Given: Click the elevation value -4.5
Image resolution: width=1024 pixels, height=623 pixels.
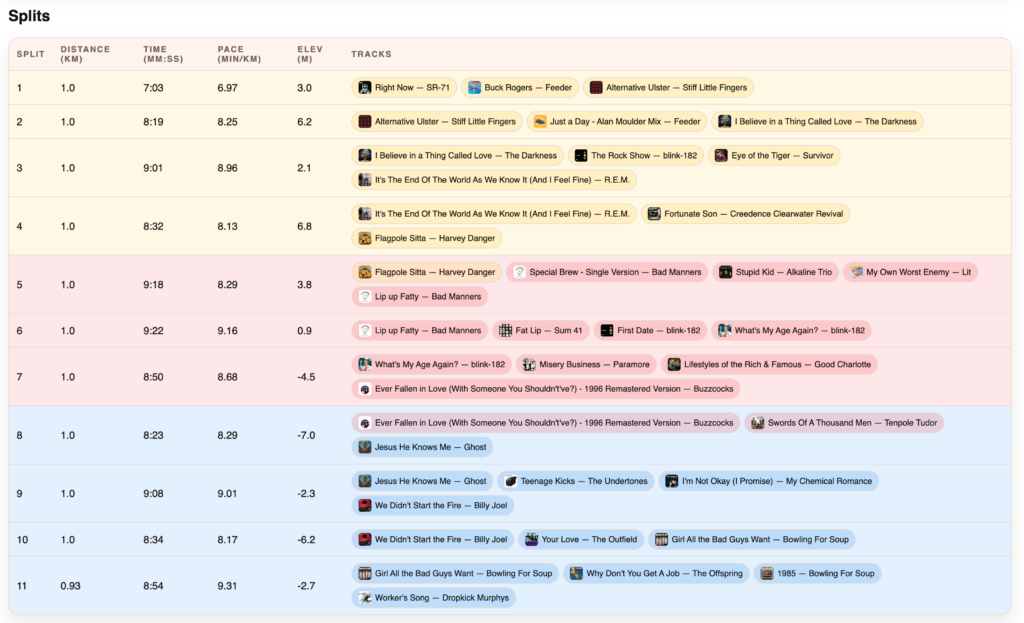Looking at the screenshot, I should [306, 377].
